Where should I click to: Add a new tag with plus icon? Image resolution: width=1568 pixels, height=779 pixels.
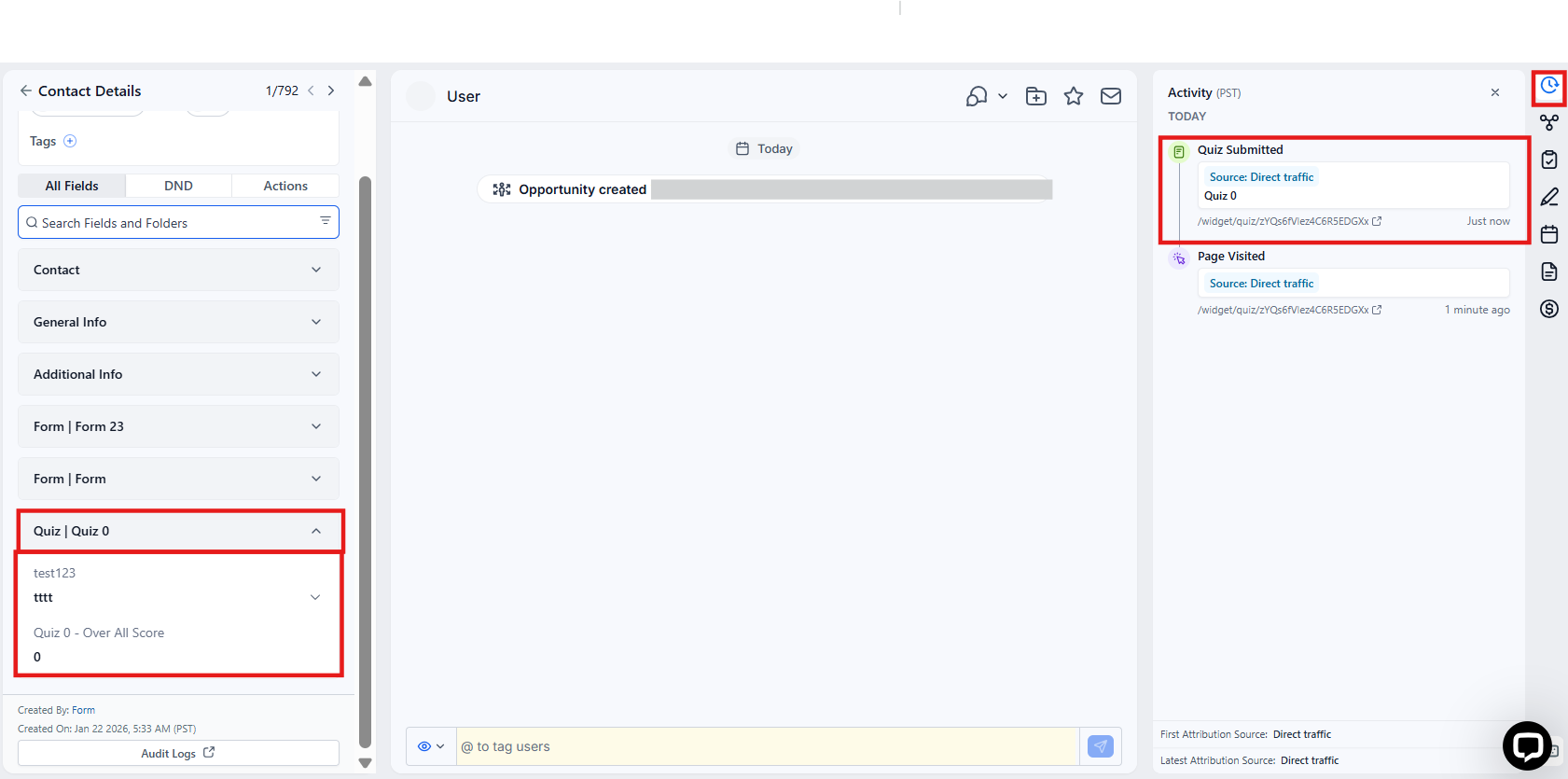[70, 141]
